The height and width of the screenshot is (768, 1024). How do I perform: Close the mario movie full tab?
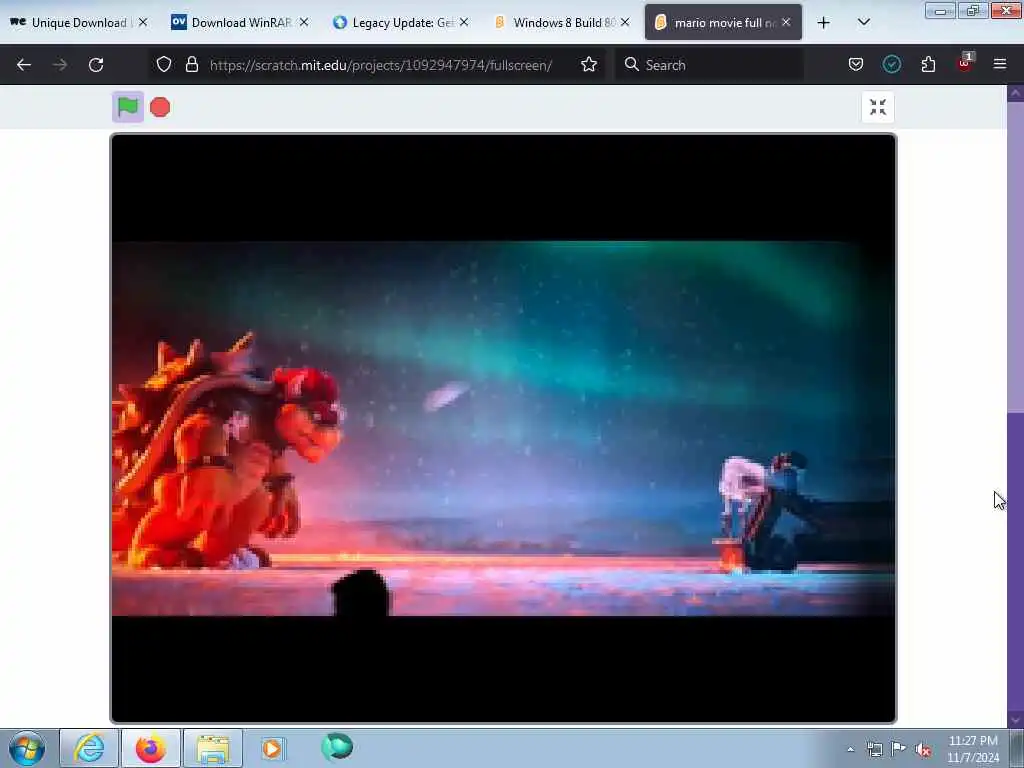[786, 22]
